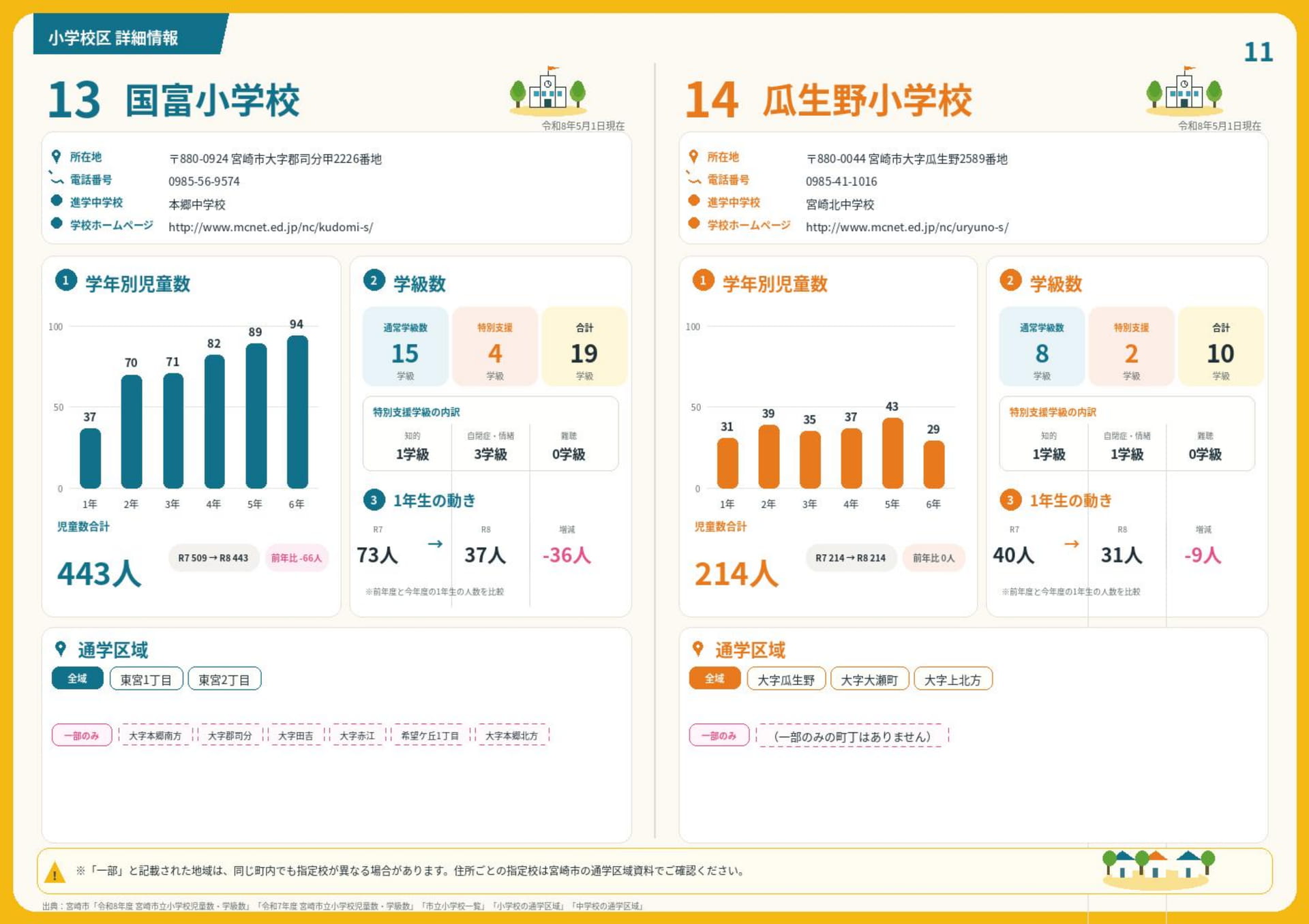Click the blue dot beside 学校ホームページ for 国富小学校
This screenshot has width=1309, height=924.
click(x=57, y=224)
